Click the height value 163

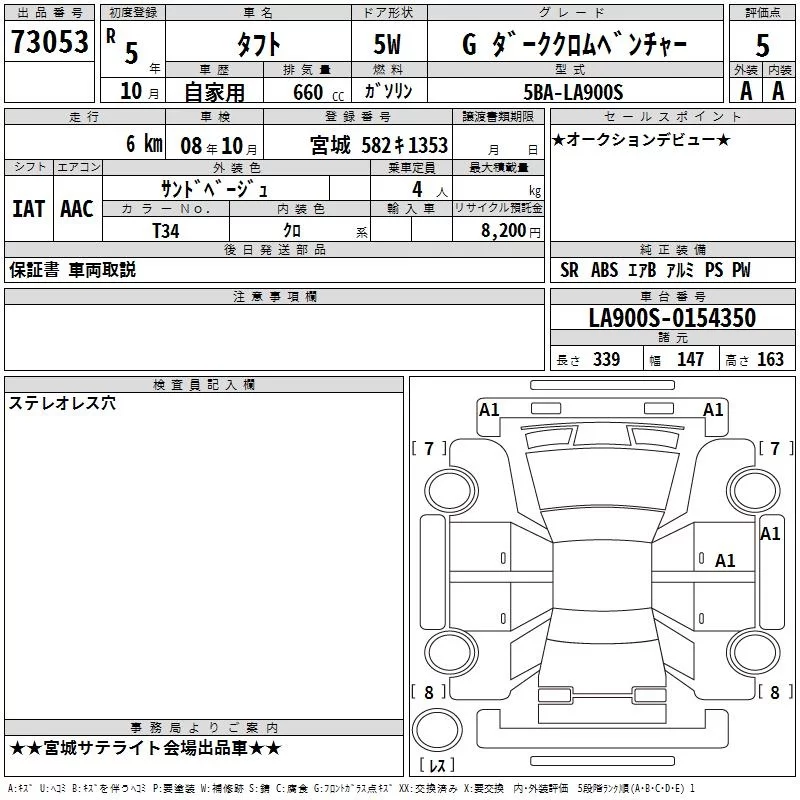(770, 359)
